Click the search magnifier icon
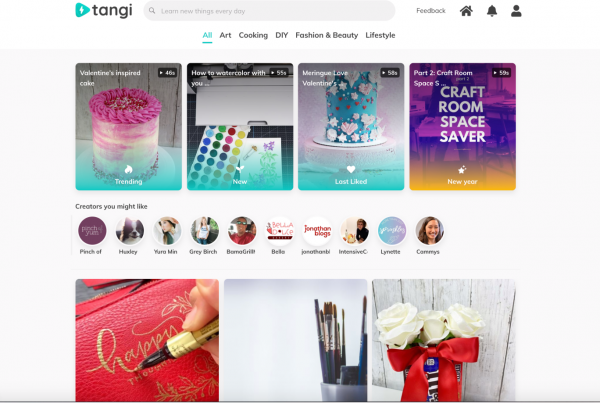Image resolution: width=600 pixels, height=403 pixels. pos(152,11)
